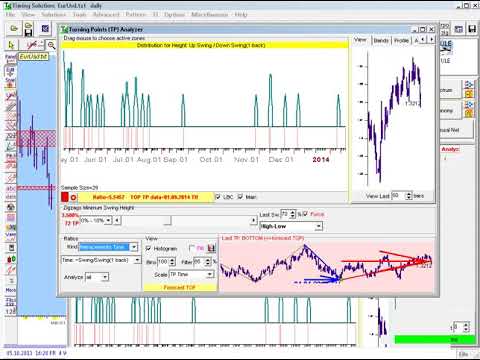Switch to the View tab in analyzer
Screen dimensions: 480x360
click(x=360, y=40)
